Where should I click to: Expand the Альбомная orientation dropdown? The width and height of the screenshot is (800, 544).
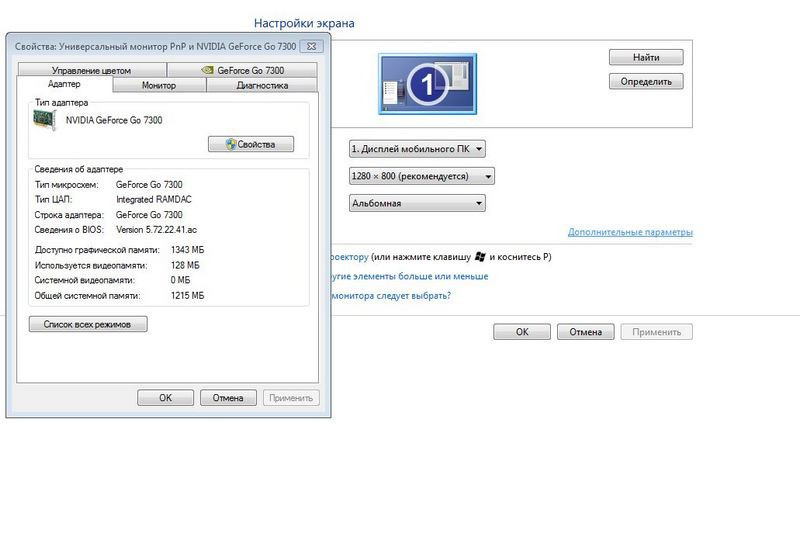417,203
